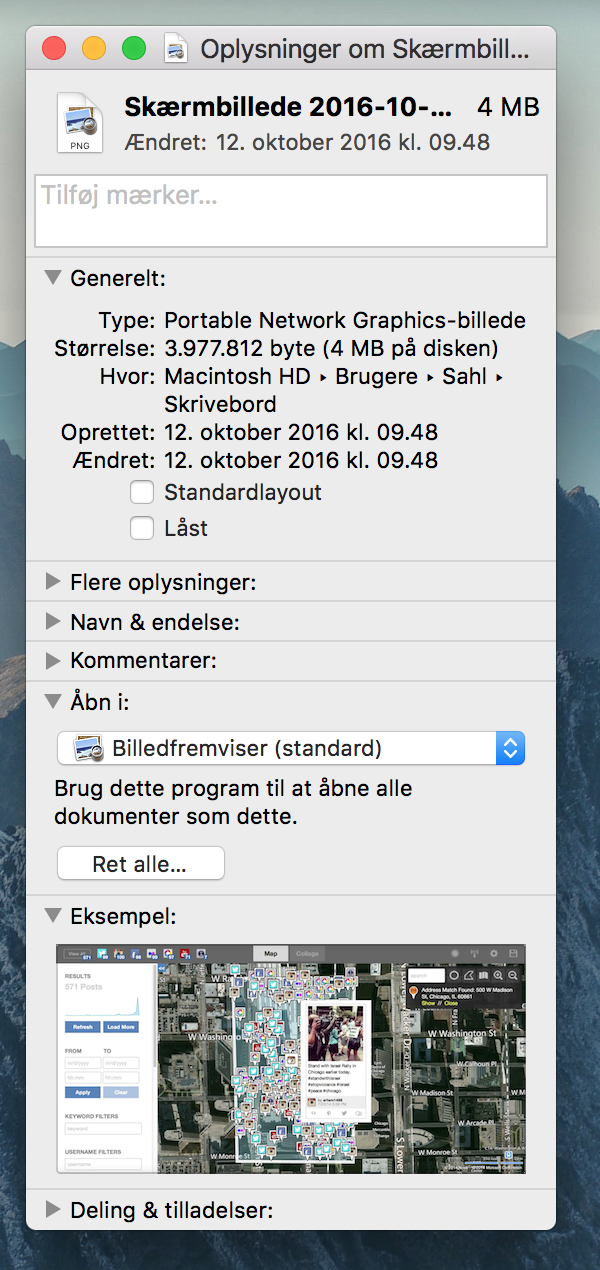Collapse the Åbn i section

pyautogui.click(x=53, y=701)
